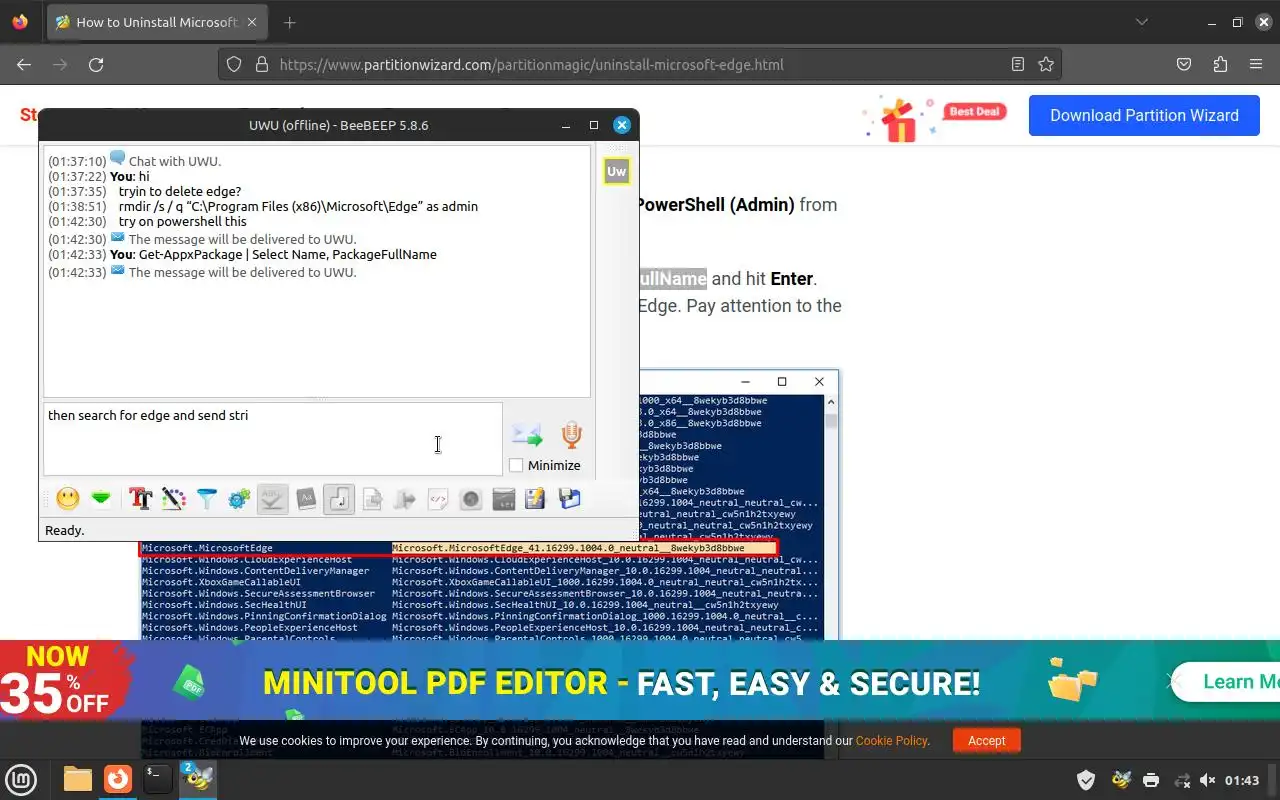Click the gray round record icon
This screenshot has height=800, width=1280.
[471, 498]
